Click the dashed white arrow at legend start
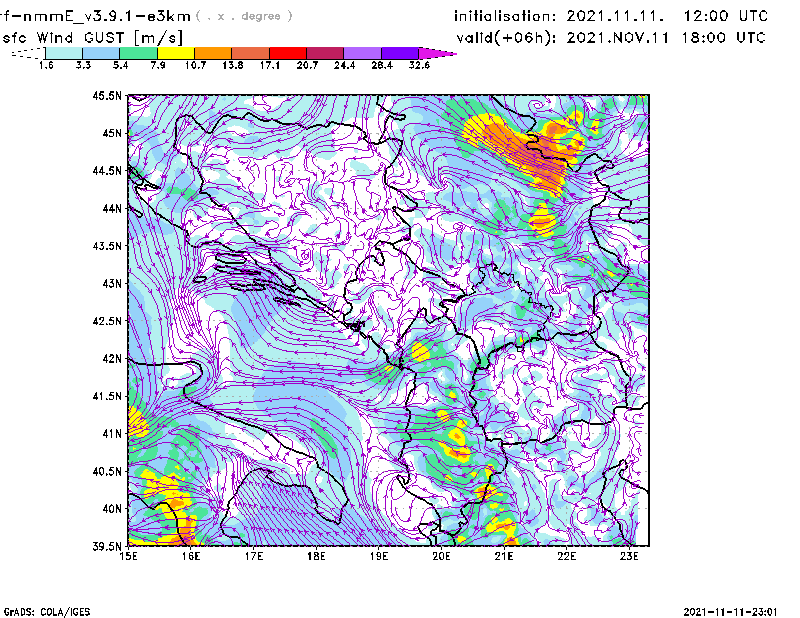This screenshot has height=618, width=800. click(28, 53)
